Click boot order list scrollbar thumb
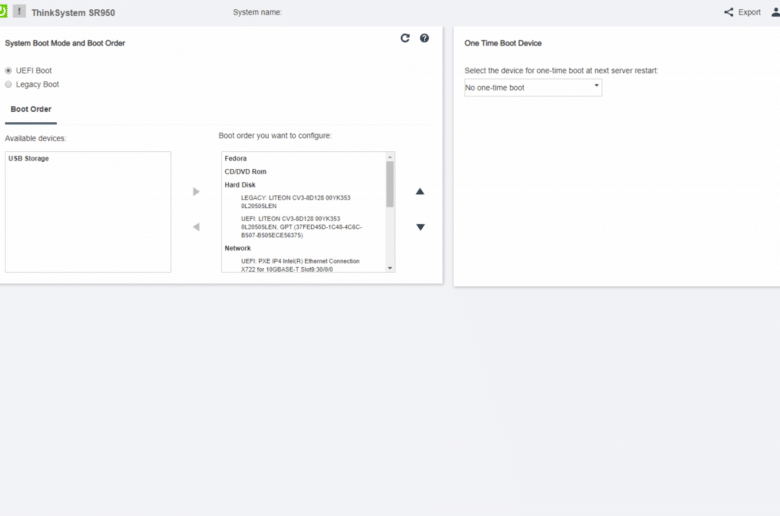The image size is (780, 516). point(390,184)
